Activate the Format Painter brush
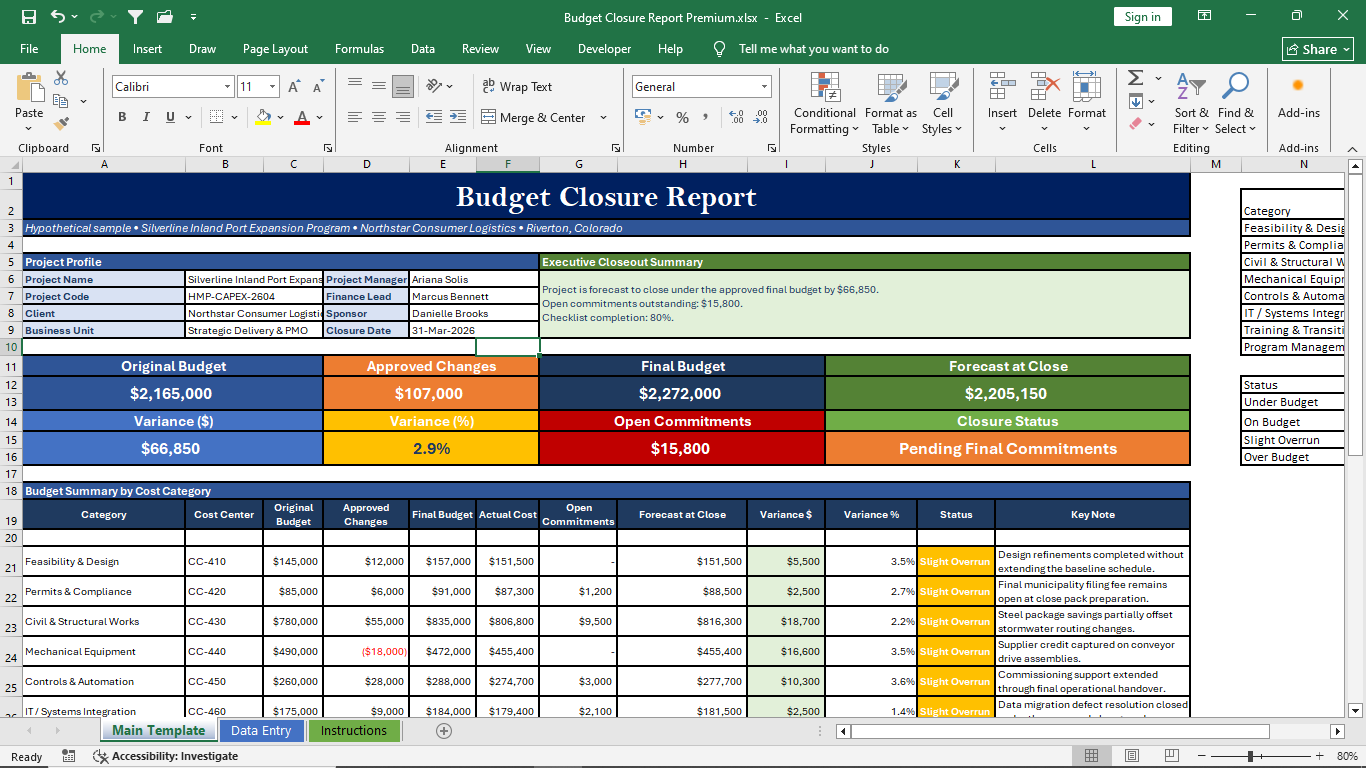Screen dimensions: 1366x770 pyautogui.click(x=61, y=123)
